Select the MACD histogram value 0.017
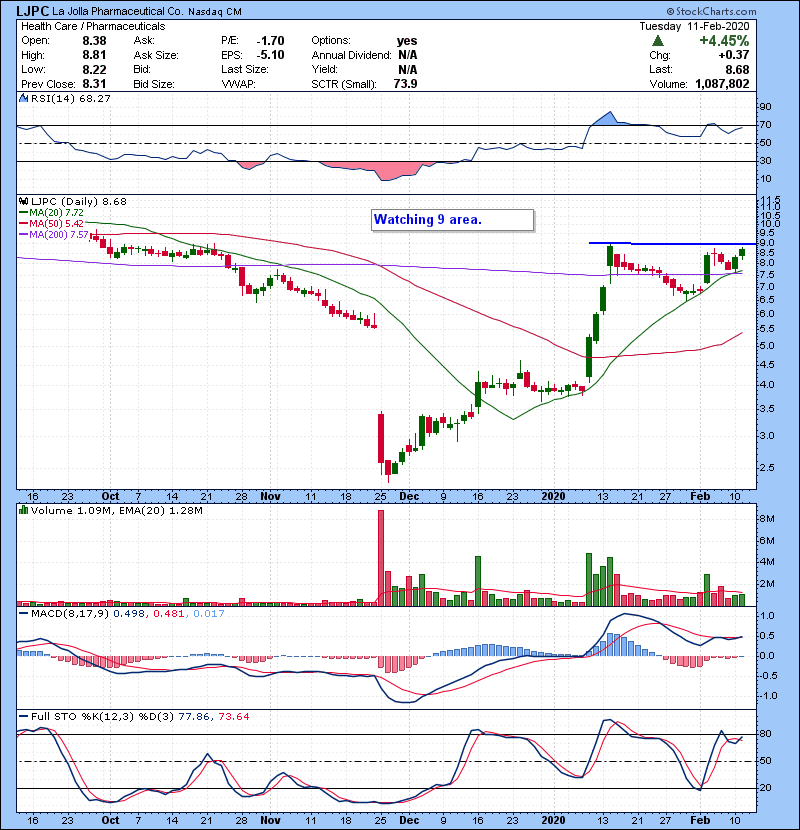Image resolution: width=800 pixels, height=830 pixels. click(x=209, y=614)
